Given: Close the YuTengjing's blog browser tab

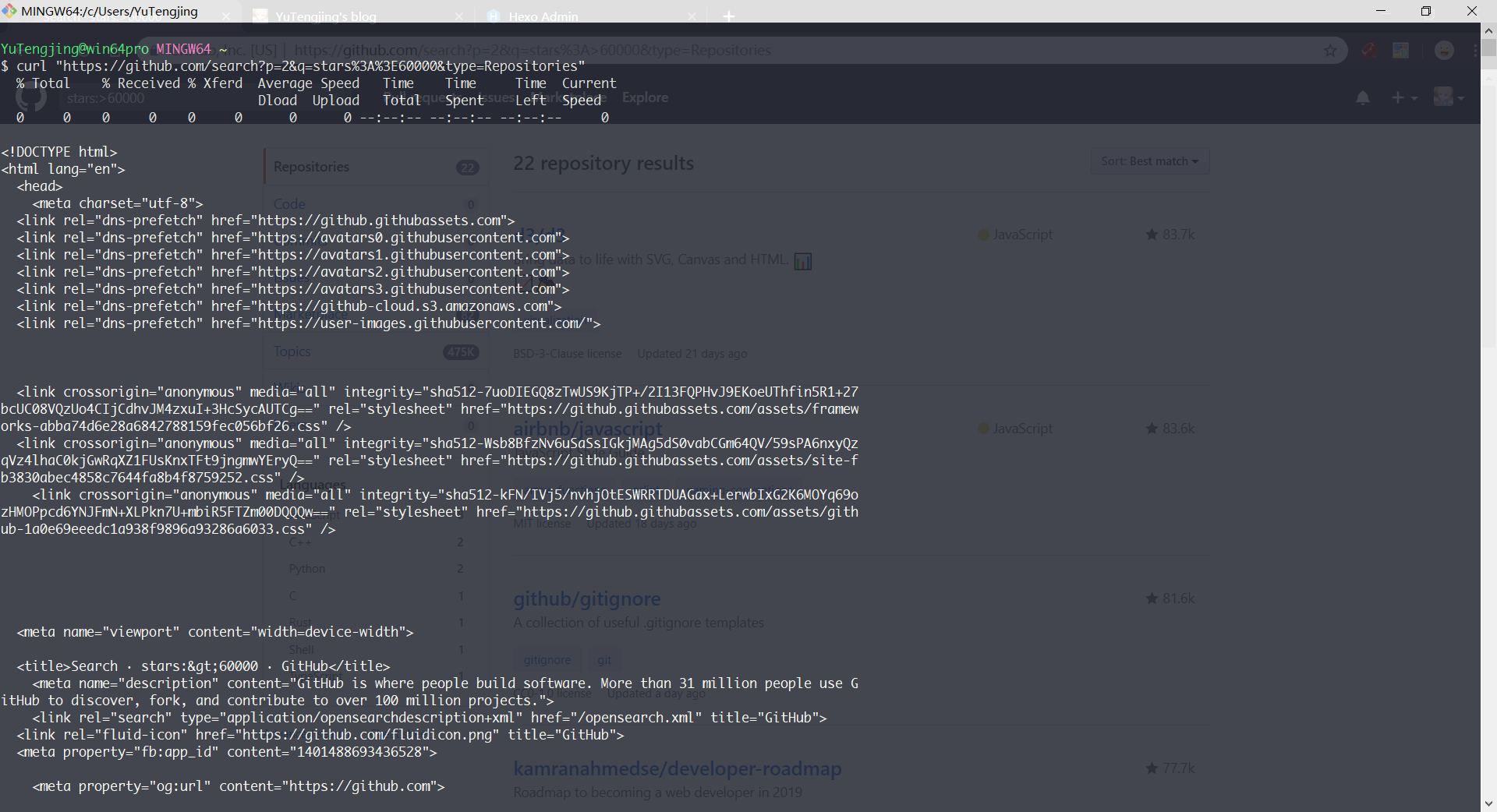Looking at the screenshot, I should click(x=458, y=16).
